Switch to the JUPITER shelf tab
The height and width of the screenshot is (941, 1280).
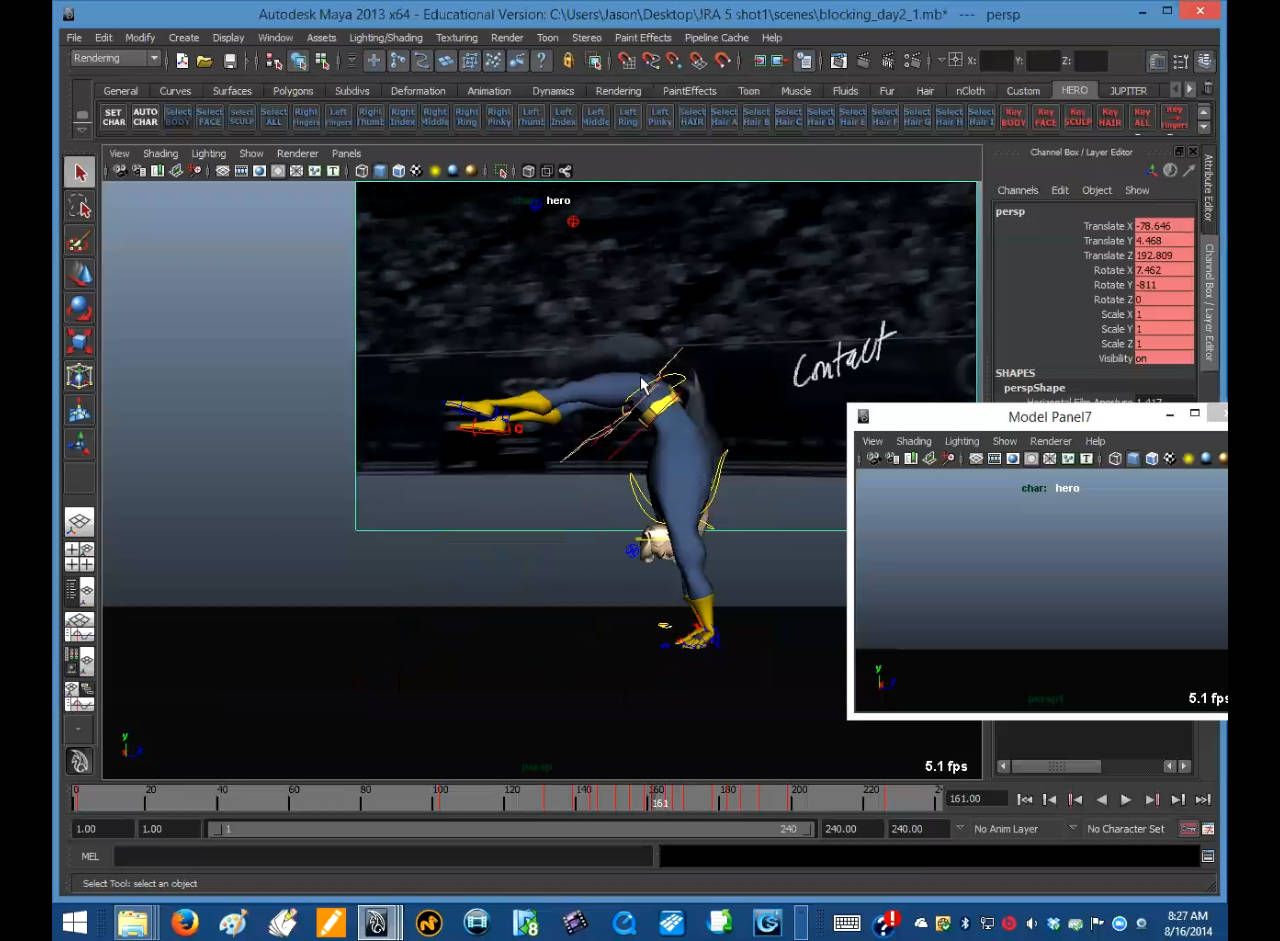pyautogui.click(x=1128, y=91)
